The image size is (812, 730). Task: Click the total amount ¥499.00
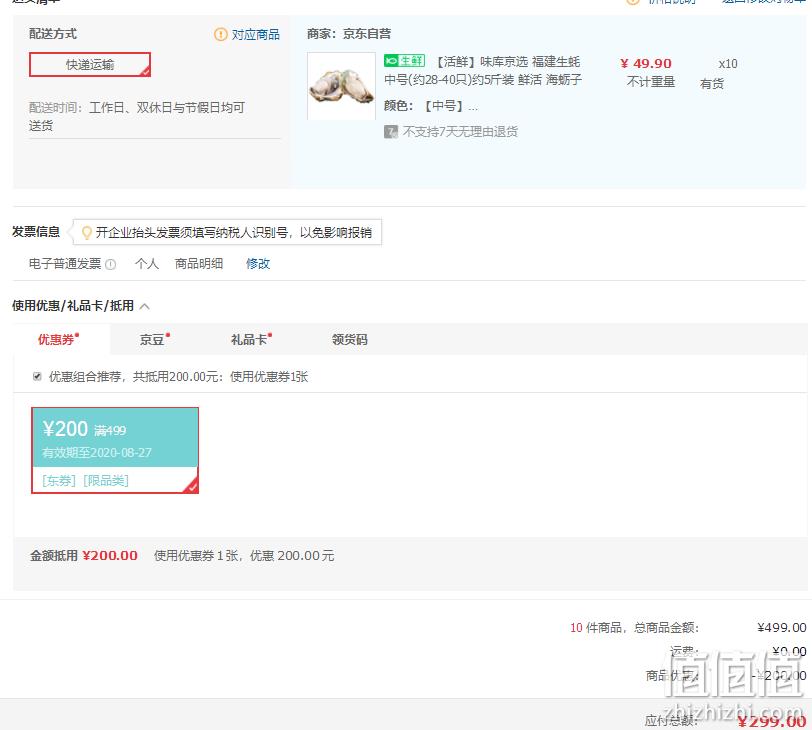781,627
